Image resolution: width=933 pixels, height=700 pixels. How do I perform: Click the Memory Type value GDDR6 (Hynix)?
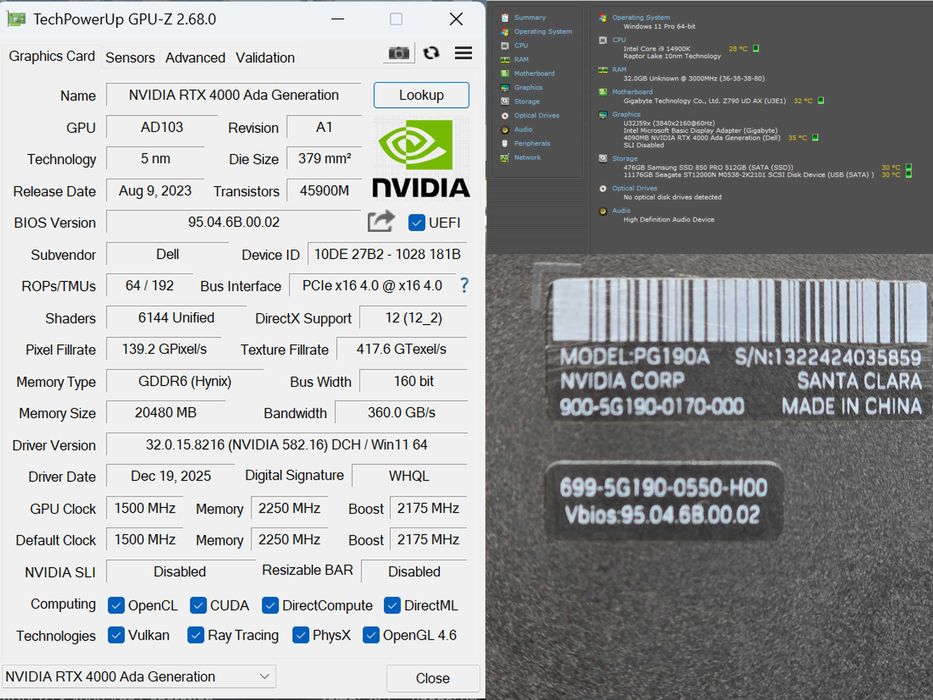(x=184, y=381)
